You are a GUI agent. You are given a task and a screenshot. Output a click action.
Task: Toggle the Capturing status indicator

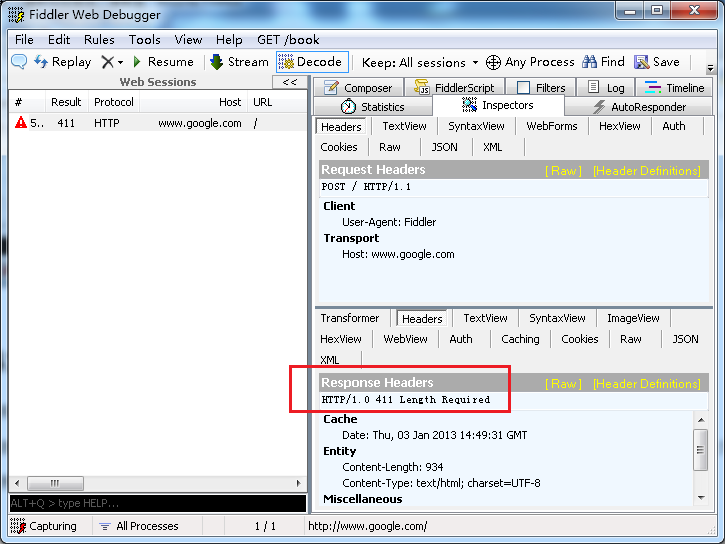(x=44, y=526)
